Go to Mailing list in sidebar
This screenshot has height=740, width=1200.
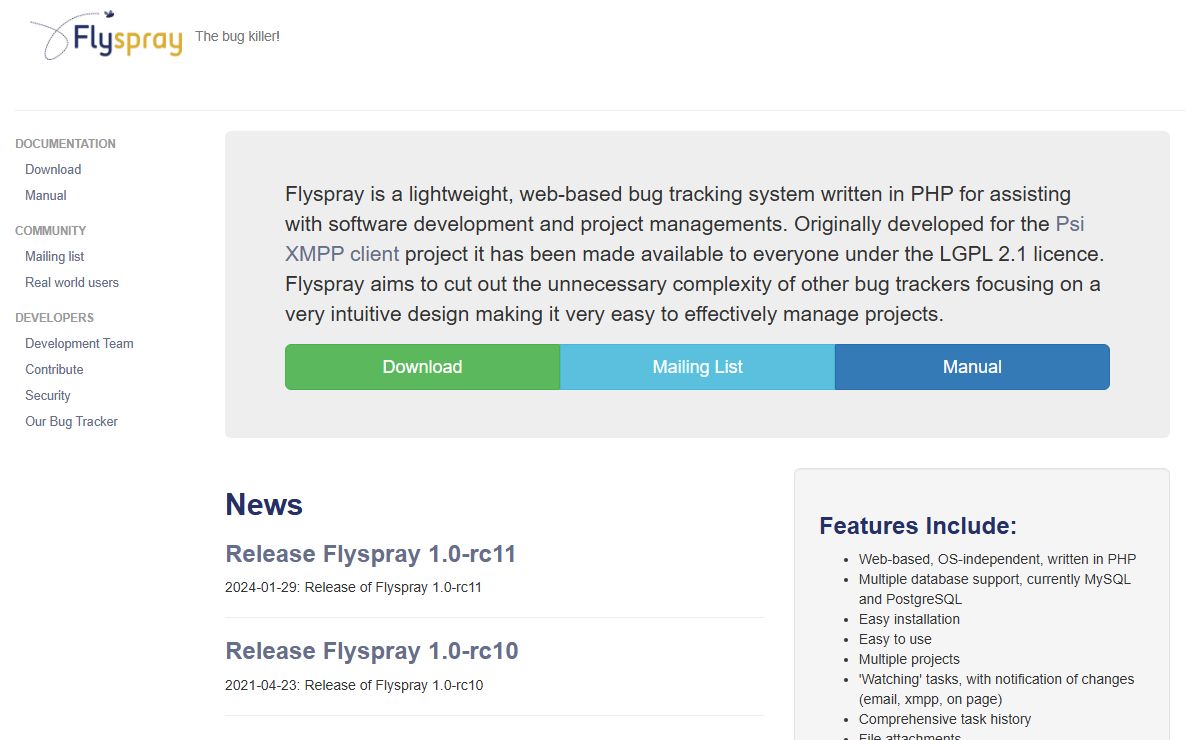pyautogui.click(x=55, y=257)
